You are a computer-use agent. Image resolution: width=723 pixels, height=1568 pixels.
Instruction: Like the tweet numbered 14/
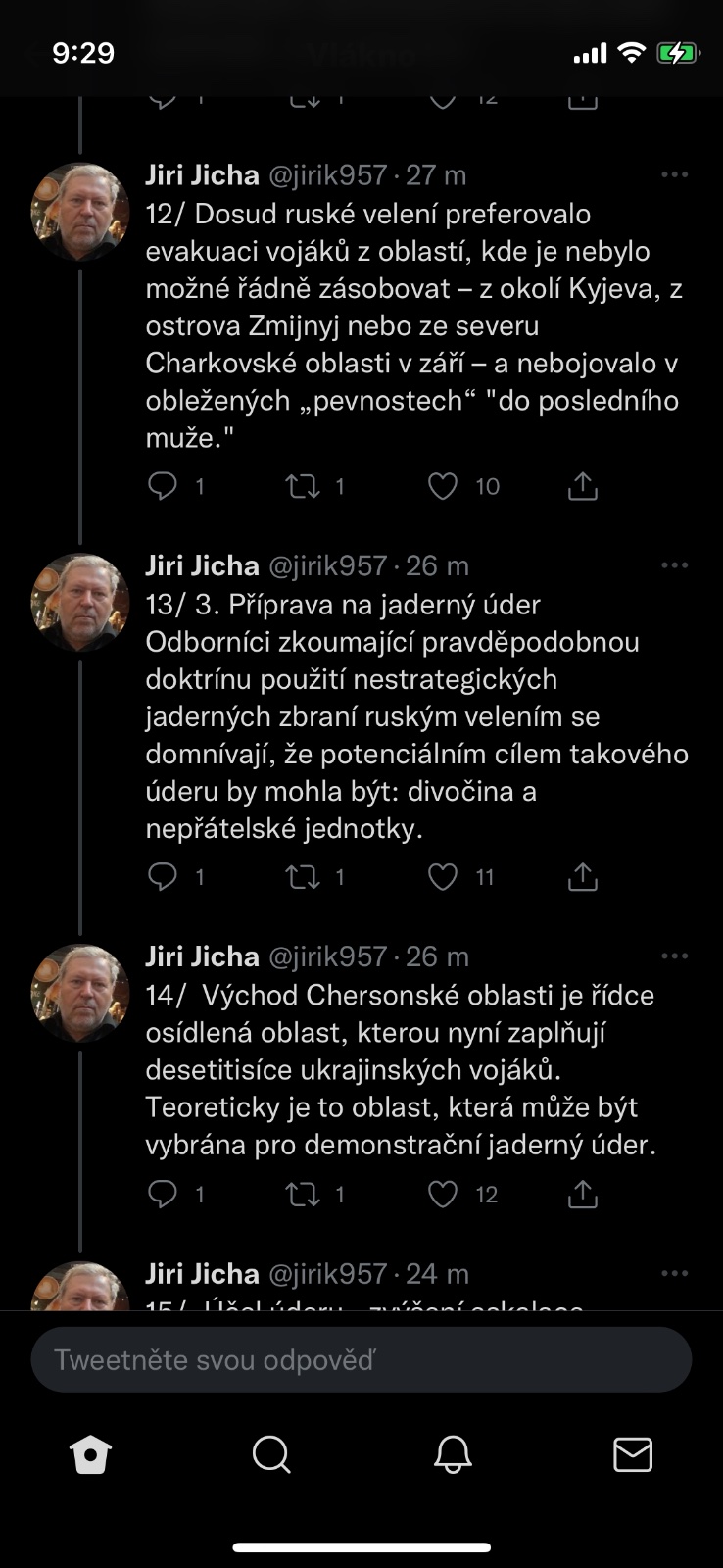(x=443, y=1194)
